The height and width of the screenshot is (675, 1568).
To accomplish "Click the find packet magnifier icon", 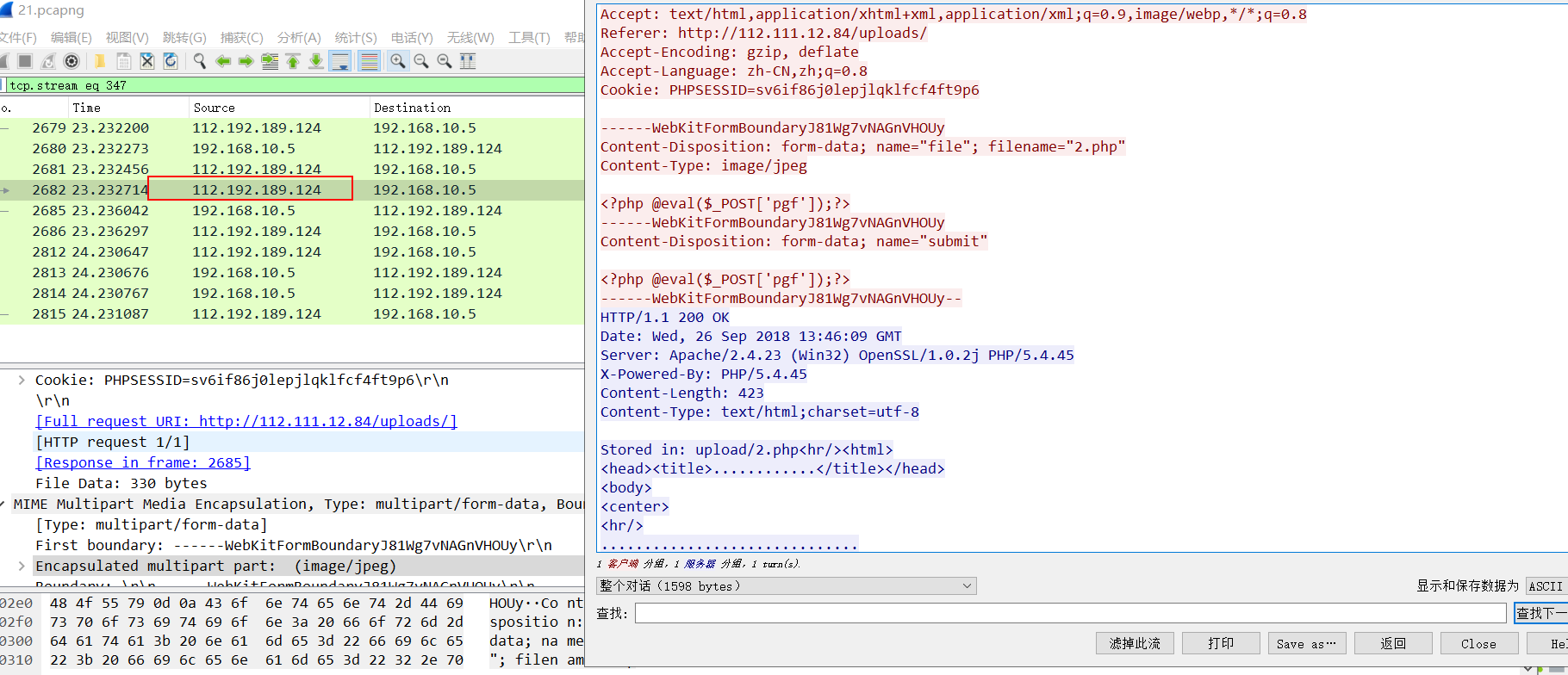I will coord(200,61).
